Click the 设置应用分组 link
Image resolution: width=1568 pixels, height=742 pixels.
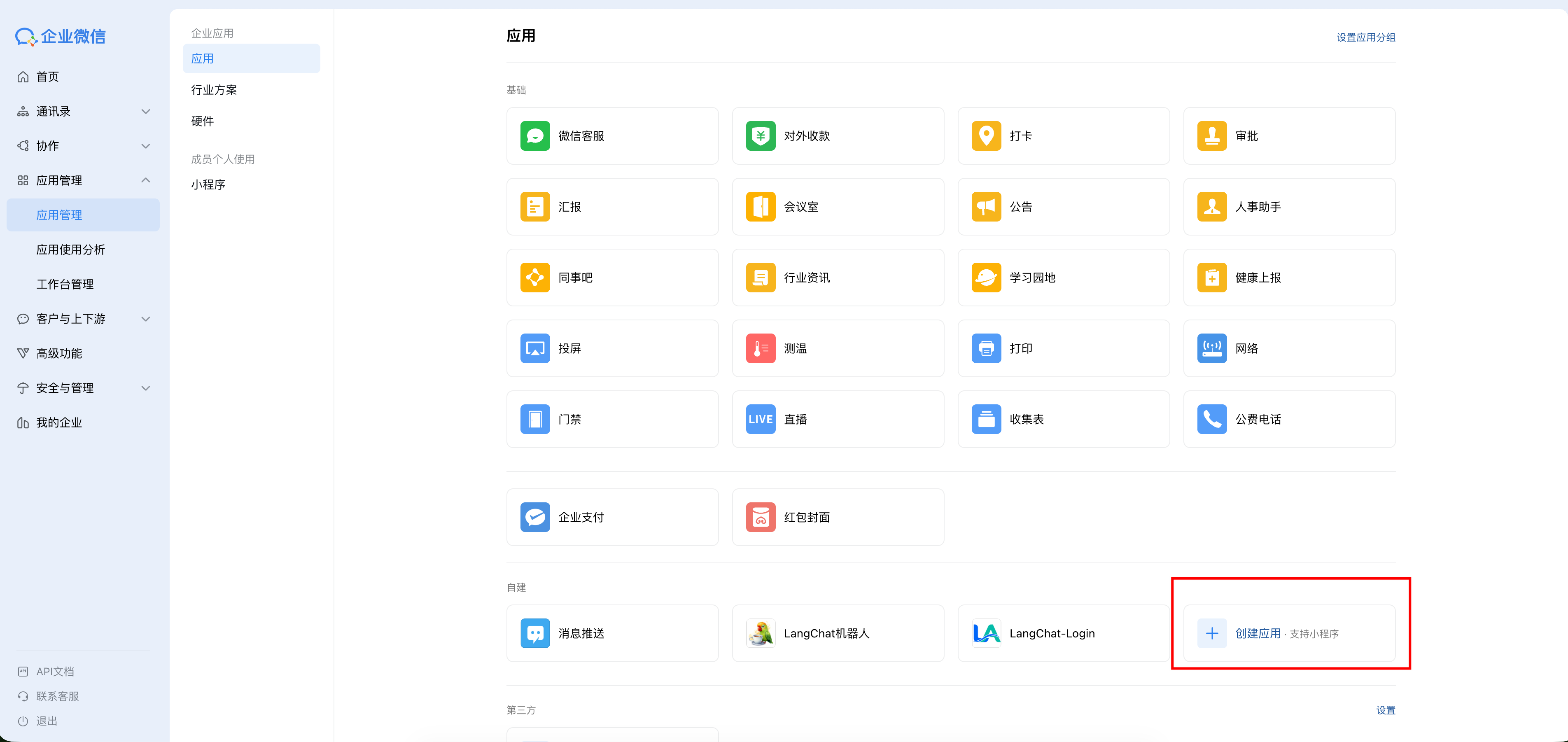click(1365, 37)
